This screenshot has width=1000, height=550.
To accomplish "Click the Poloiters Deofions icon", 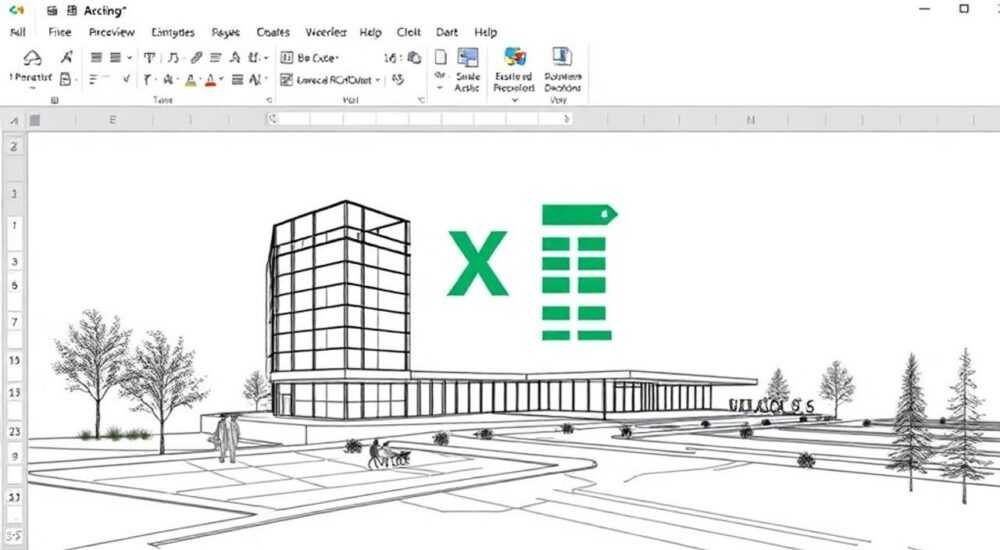I will (562, 56).
